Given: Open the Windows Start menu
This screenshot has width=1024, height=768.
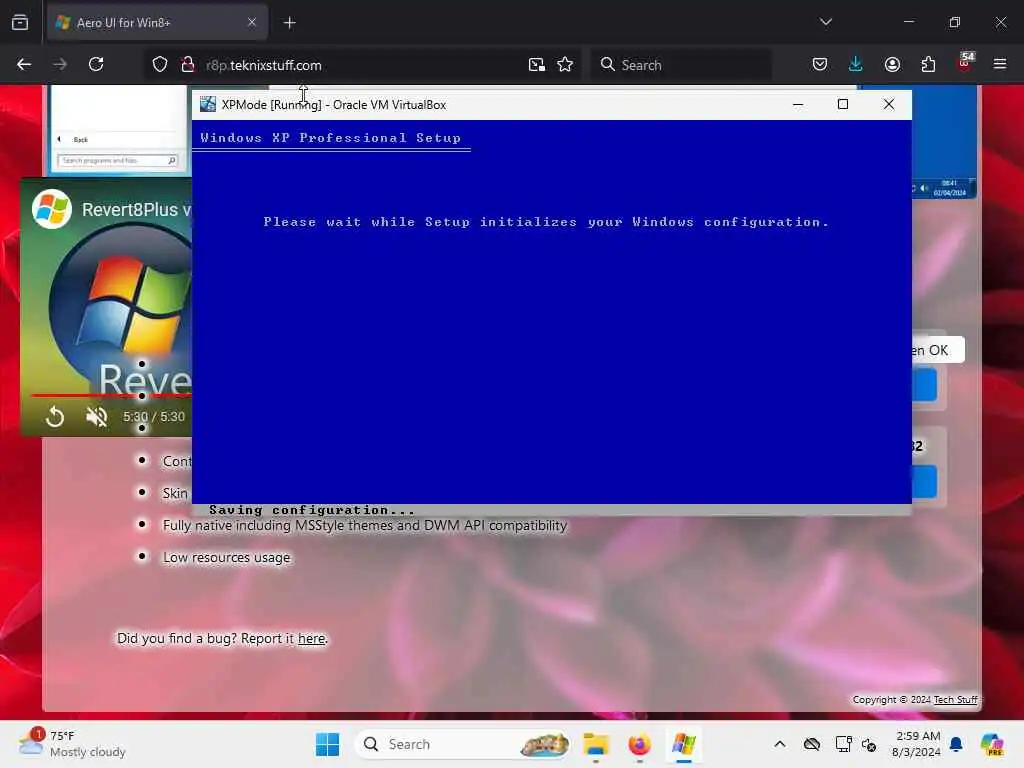Looking at the screenshot, I should coord(327,744).
